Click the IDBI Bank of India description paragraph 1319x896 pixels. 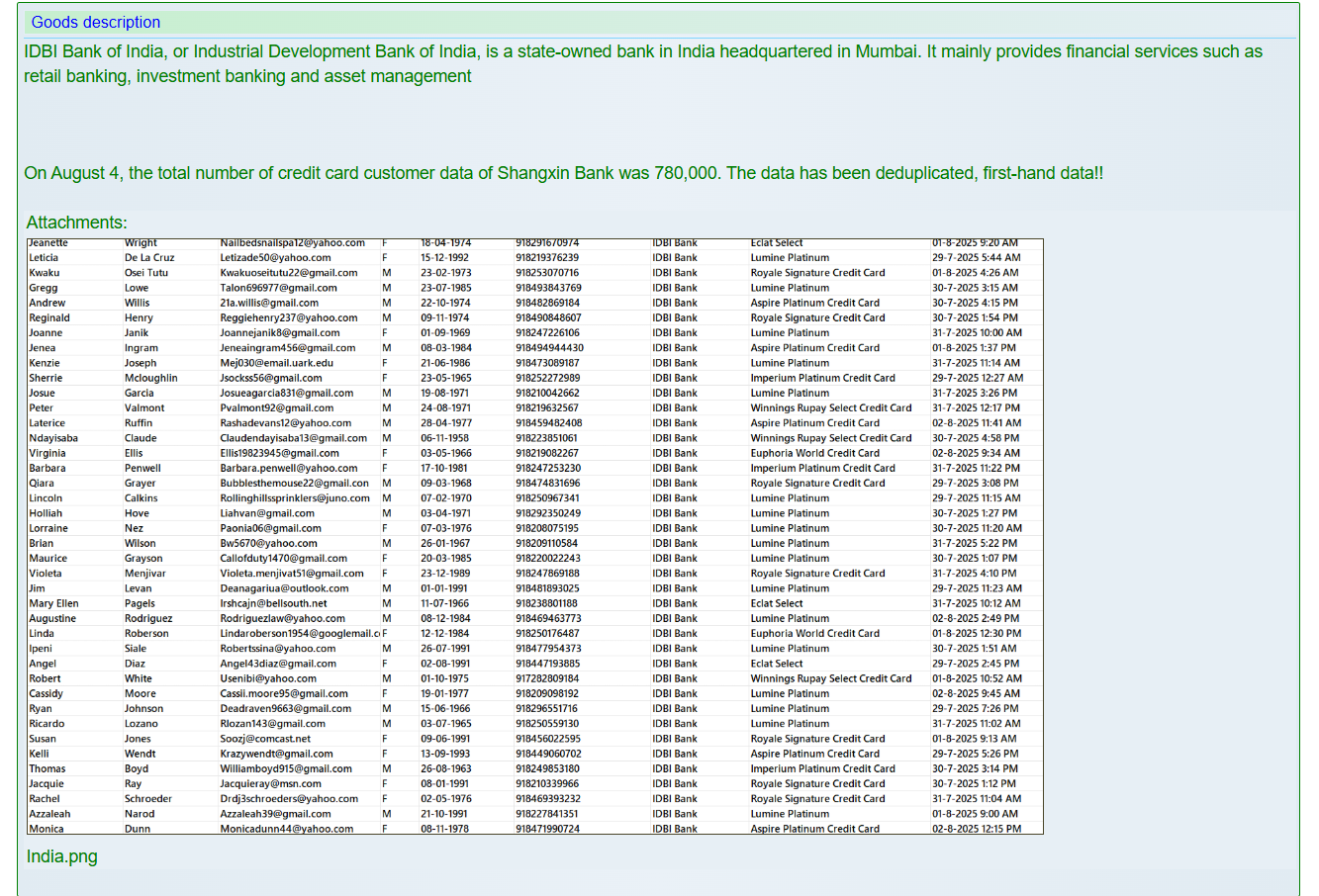[643, 63]
